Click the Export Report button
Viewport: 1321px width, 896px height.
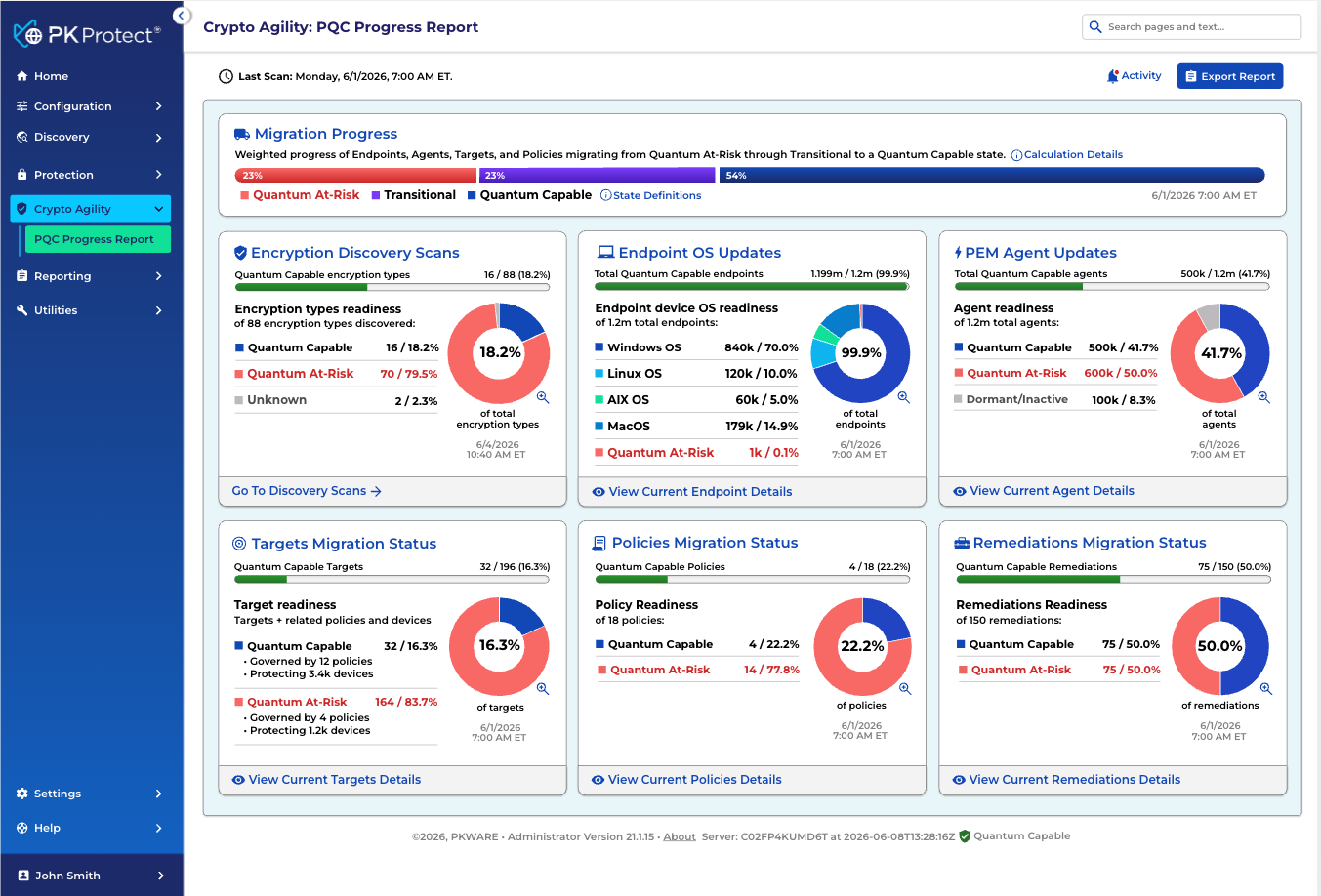(1230, 76)
